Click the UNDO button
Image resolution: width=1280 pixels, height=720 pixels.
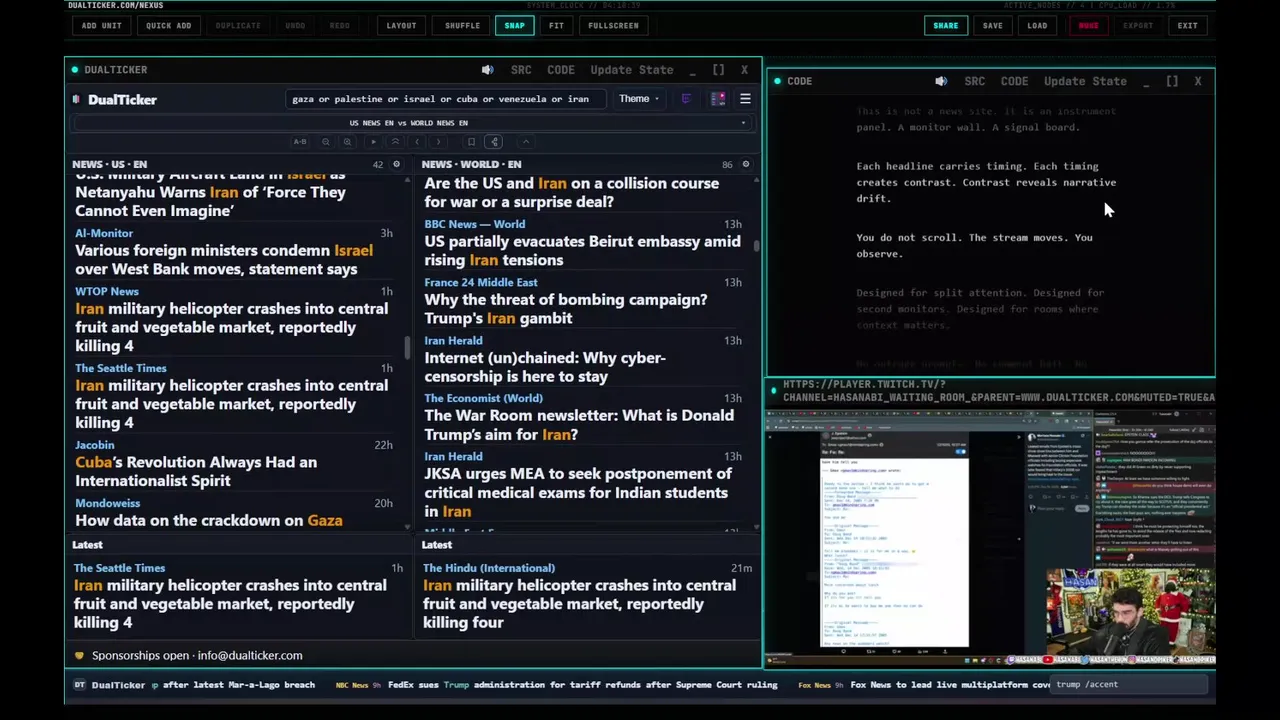(295, 25)
